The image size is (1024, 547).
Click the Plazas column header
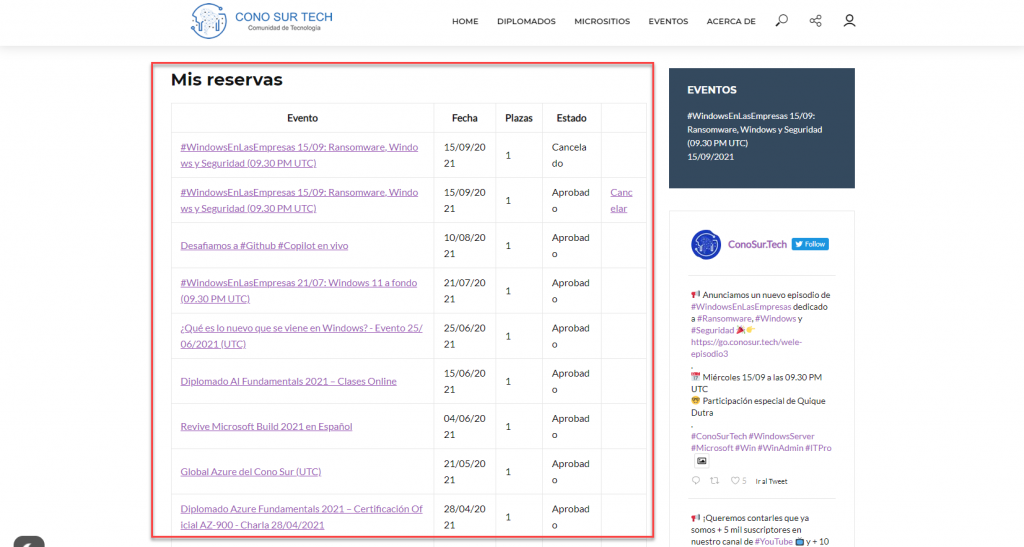point(519,118)
